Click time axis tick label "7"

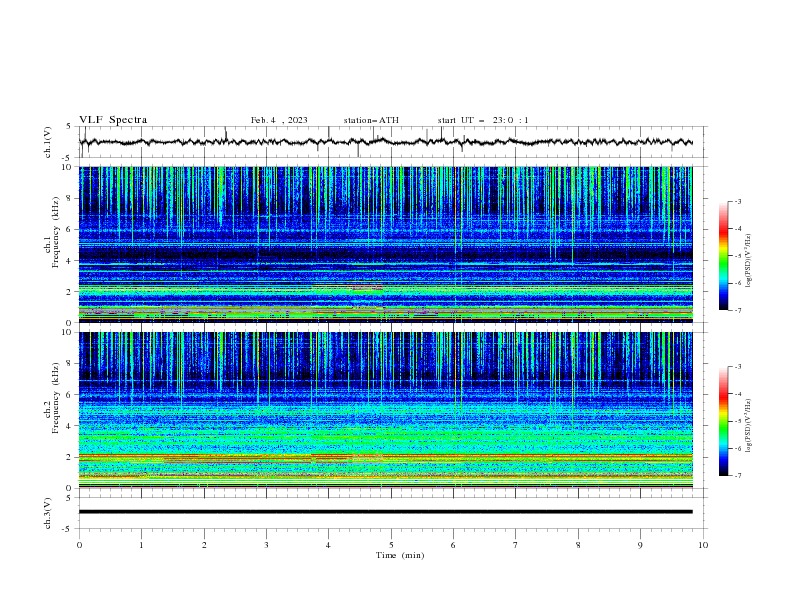[516, 545]
